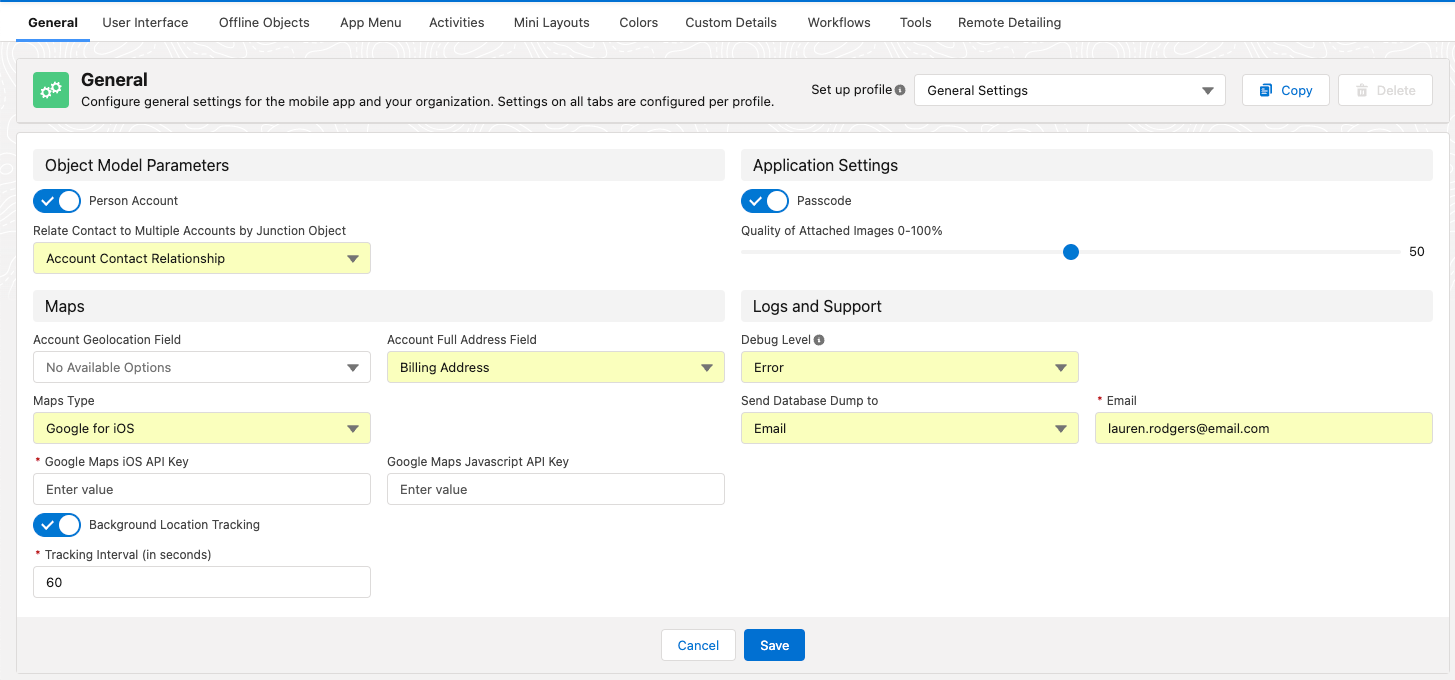Screen dimensions: 1455x680
Task: Toggle the Person Account switch
Action: click(x=57, y=201)
